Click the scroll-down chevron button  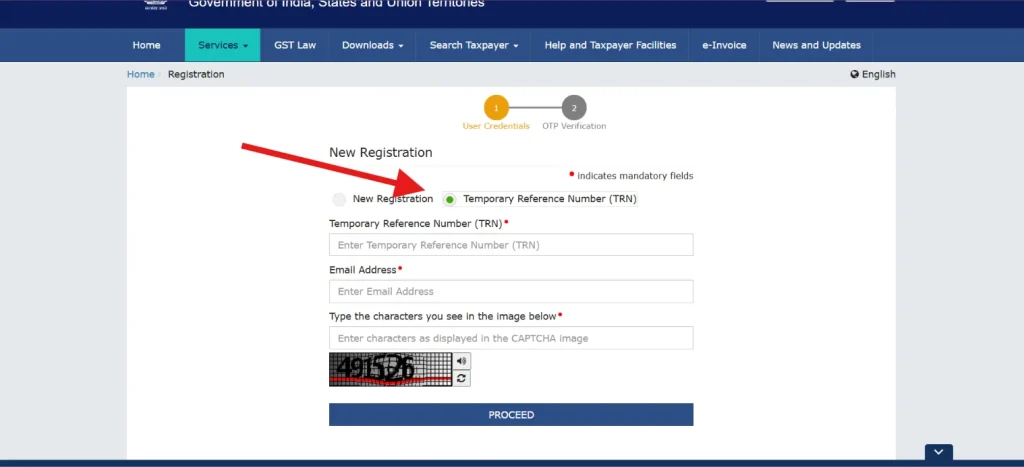click(x=938, y=452)
